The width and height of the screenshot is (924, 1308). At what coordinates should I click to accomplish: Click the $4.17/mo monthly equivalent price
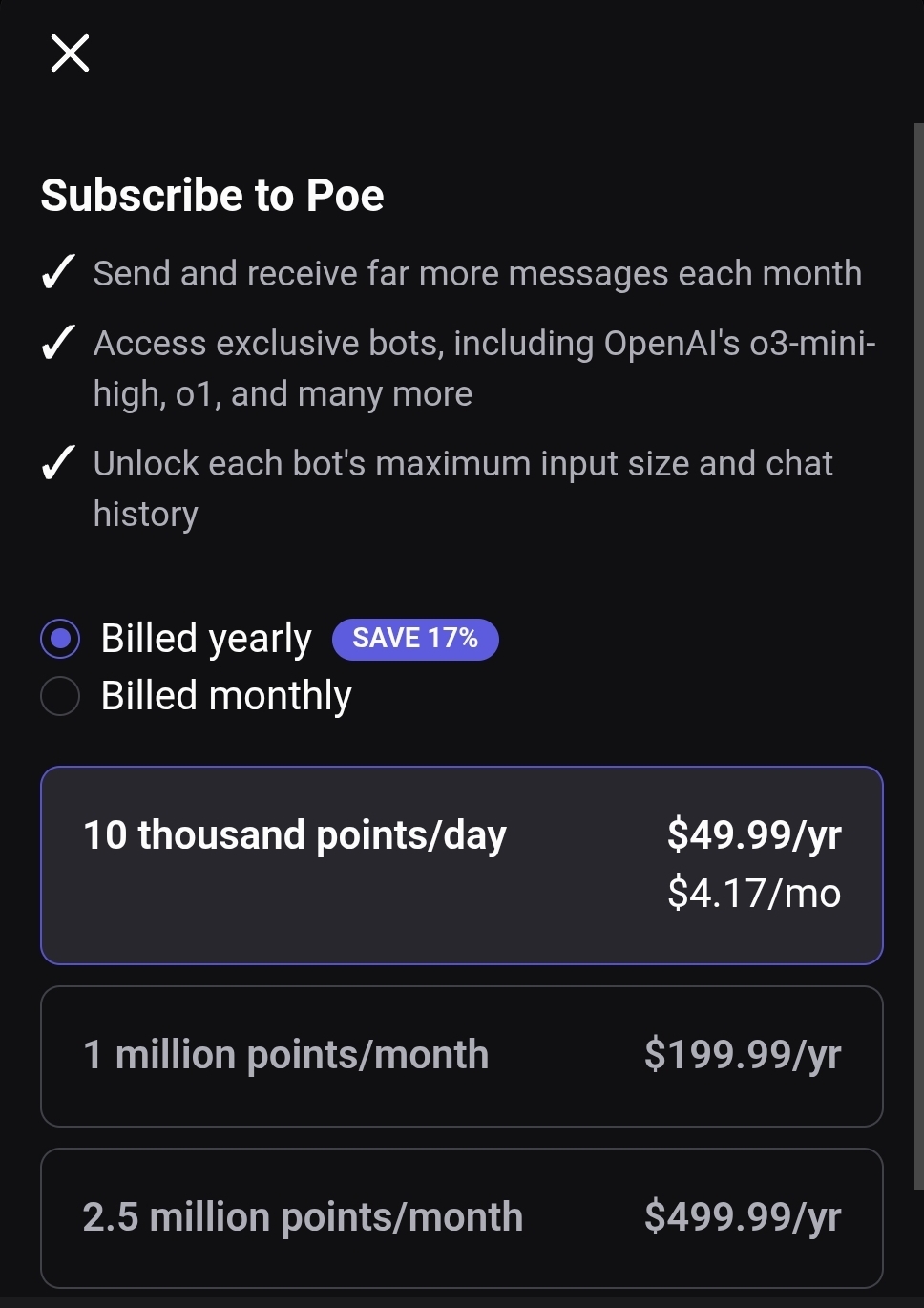coord(754,894)
